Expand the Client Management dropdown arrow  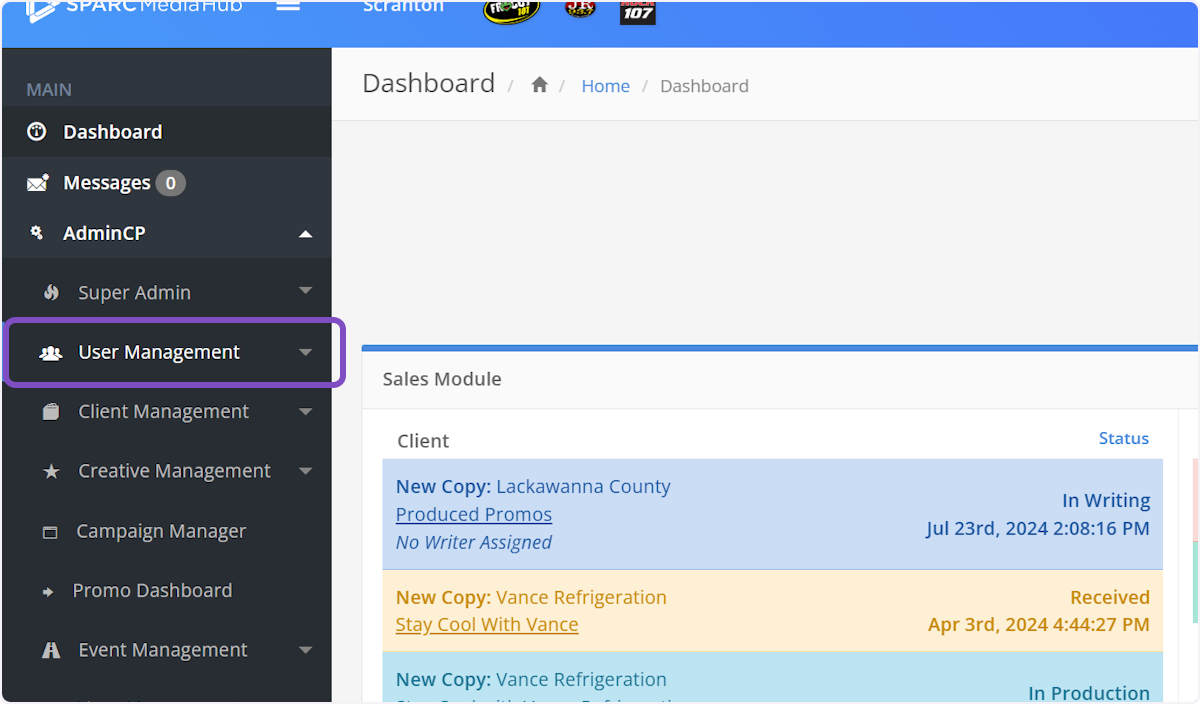(306, 412)
